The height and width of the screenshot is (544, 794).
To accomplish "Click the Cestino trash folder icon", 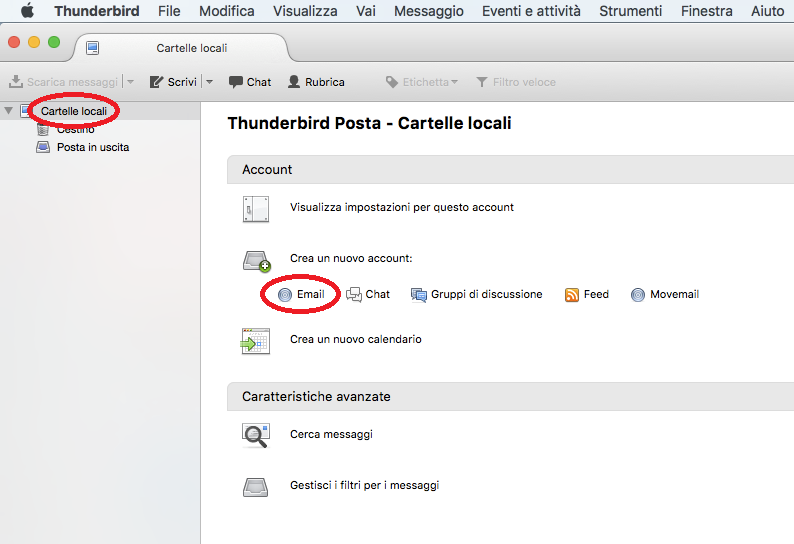I will coord(43,130).
